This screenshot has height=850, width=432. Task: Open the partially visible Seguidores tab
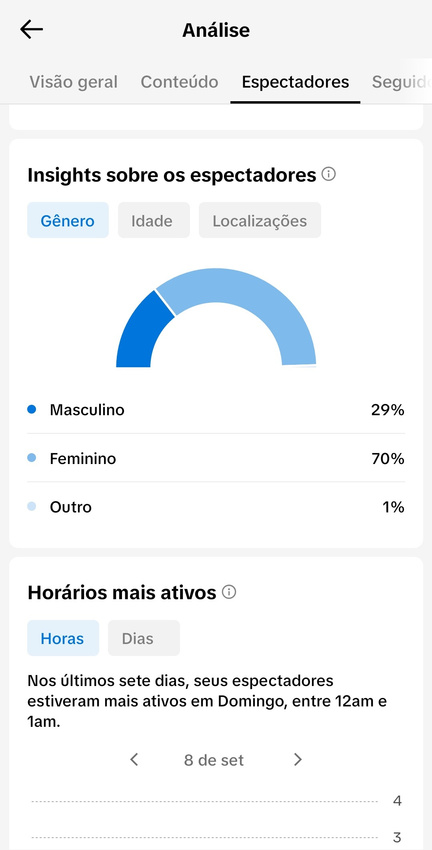401,82
